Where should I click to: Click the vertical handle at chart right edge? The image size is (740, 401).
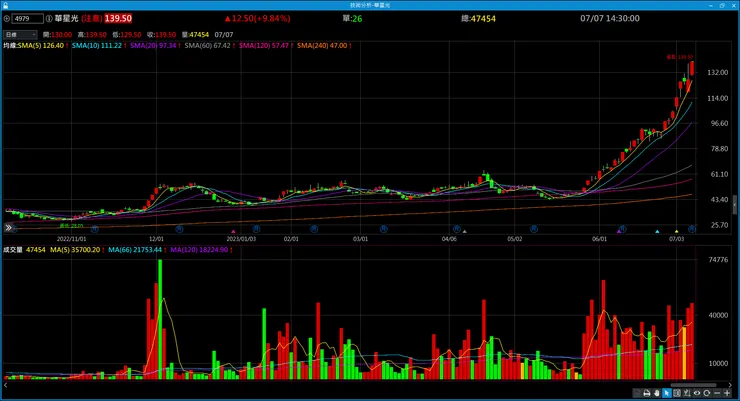[735, 205]
